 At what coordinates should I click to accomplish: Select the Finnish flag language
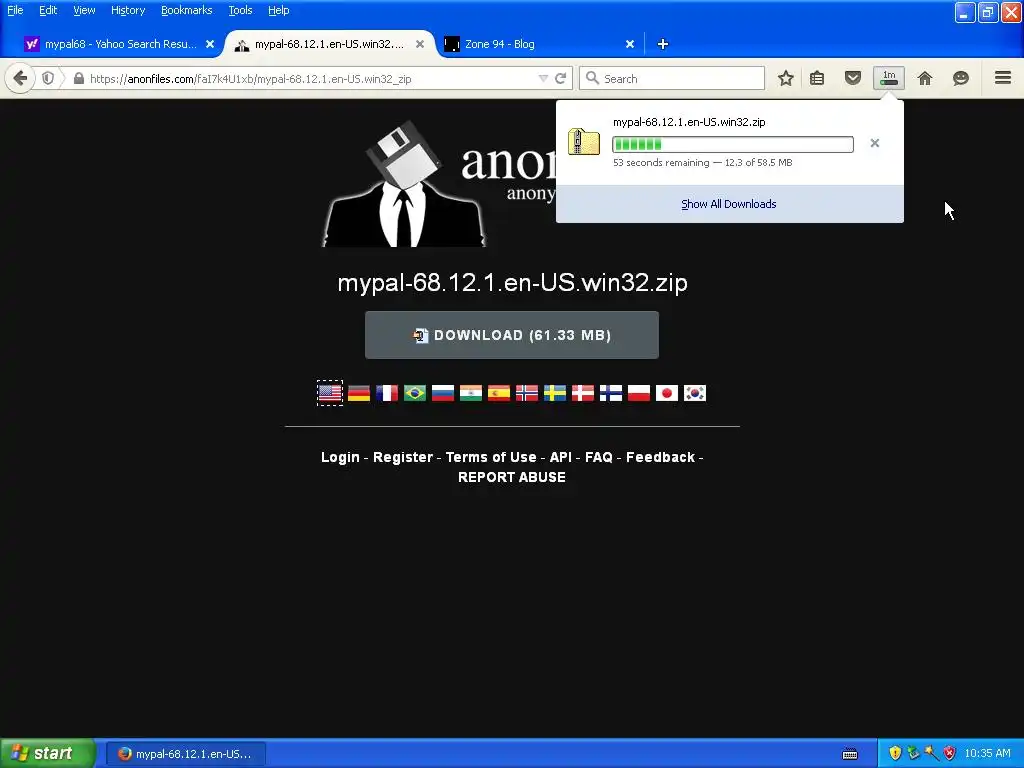pos(611,393)
